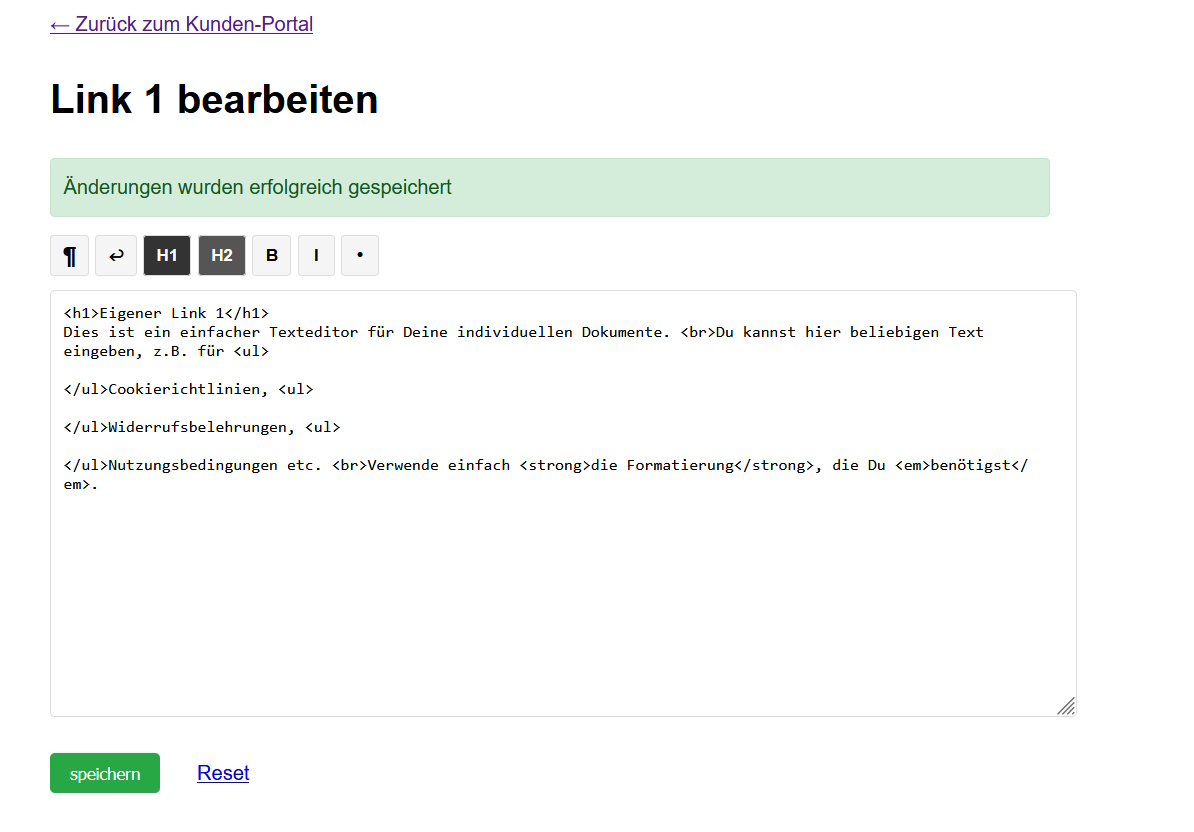
Task: Apply H1 heading formatting
Action: point(167,256)
